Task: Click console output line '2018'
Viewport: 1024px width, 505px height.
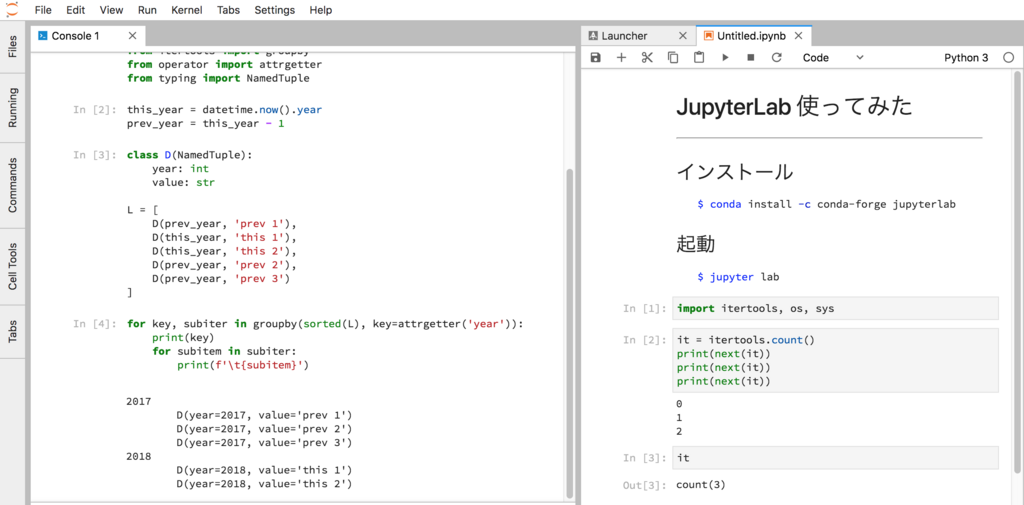Action: (x=138, y=456)
